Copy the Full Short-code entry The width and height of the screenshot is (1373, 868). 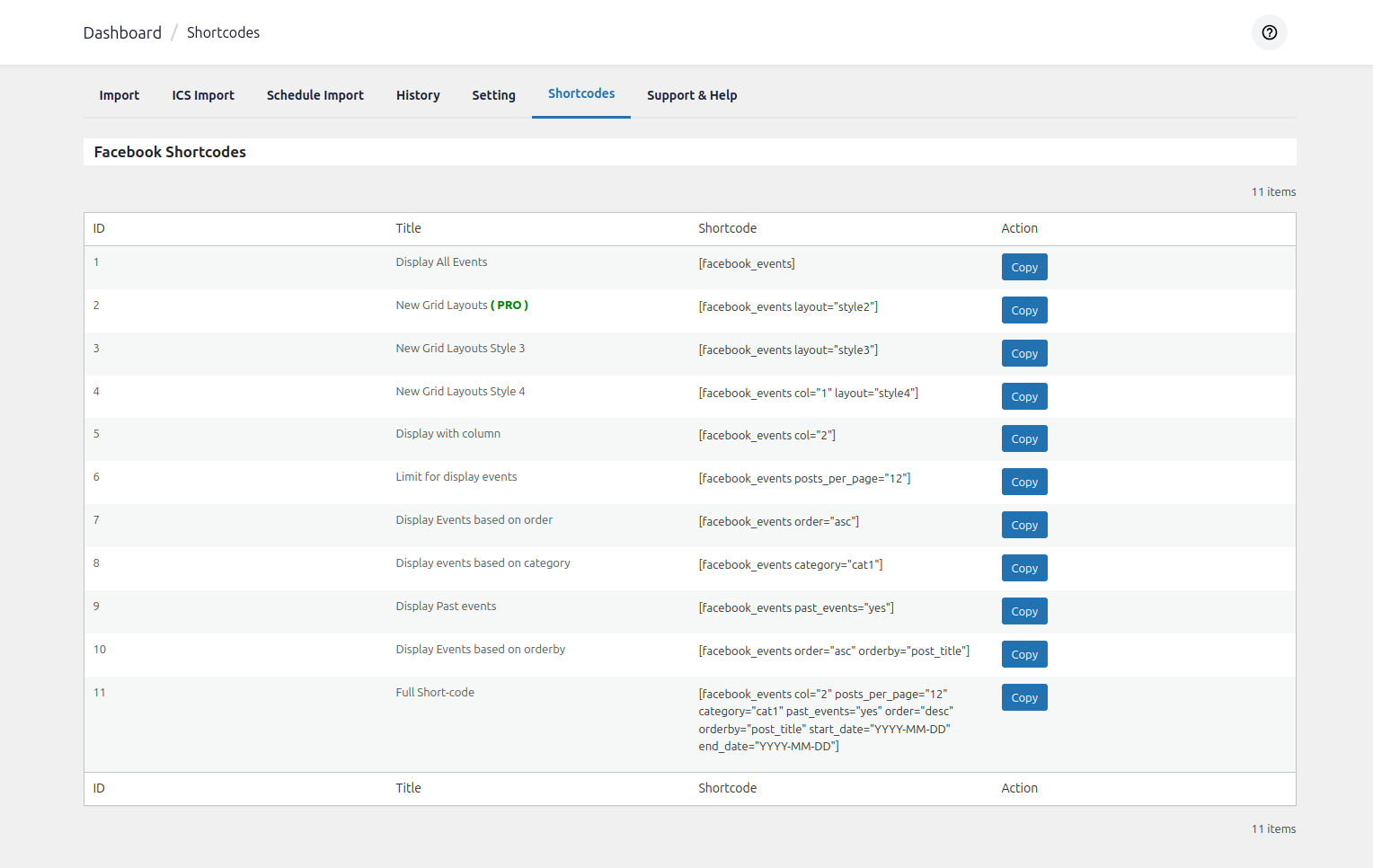pos(1024,697)
